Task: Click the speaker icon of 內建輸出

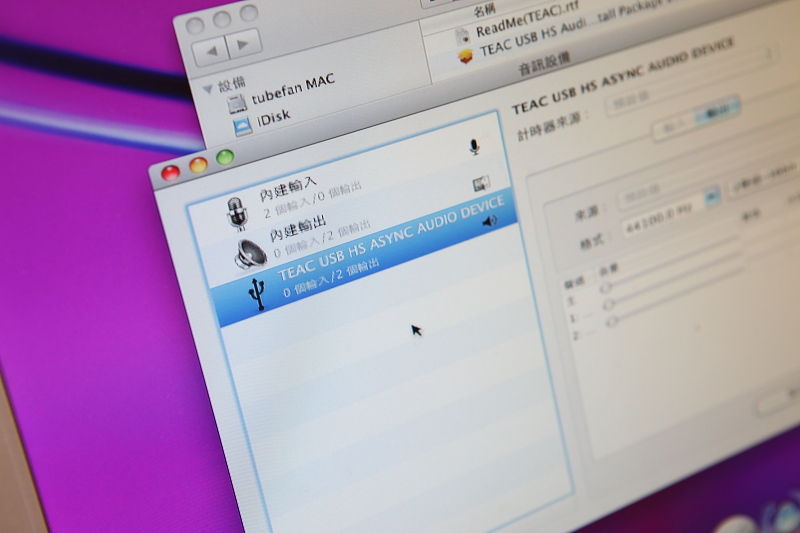Action: pos(251,254)
